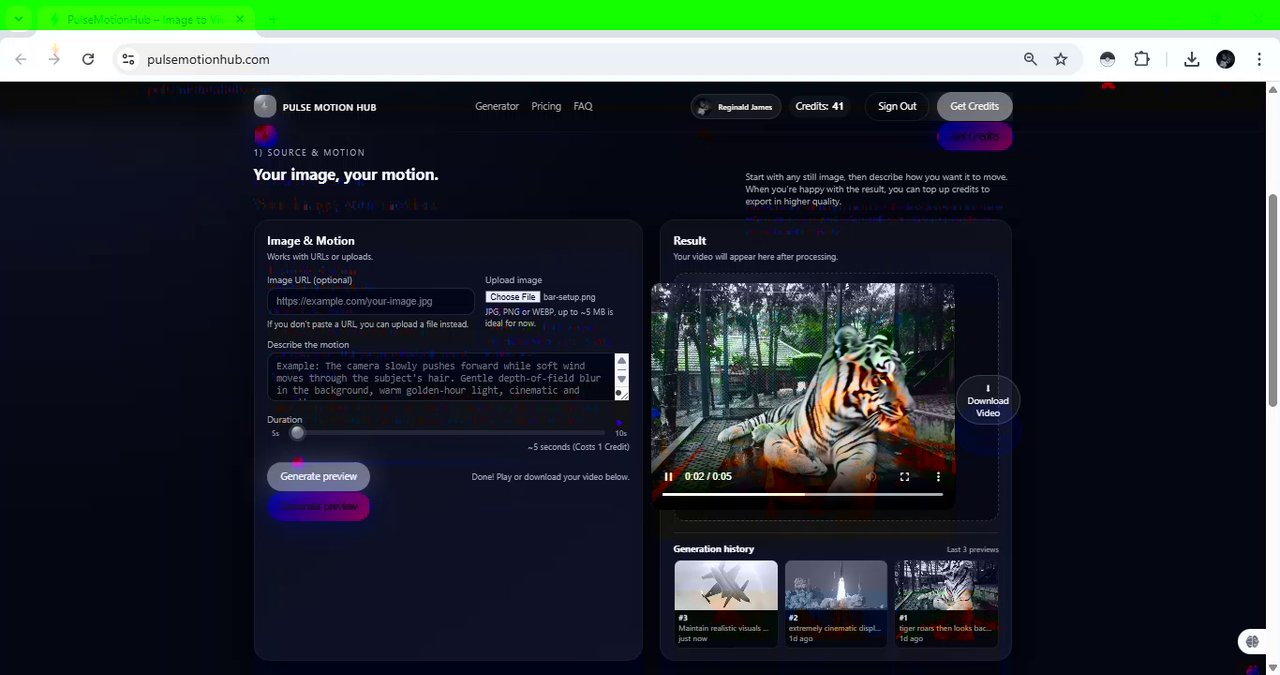This screenshot has height=675, width=1280.
Task: Click the video progress bar
Action: click(802, 494)
